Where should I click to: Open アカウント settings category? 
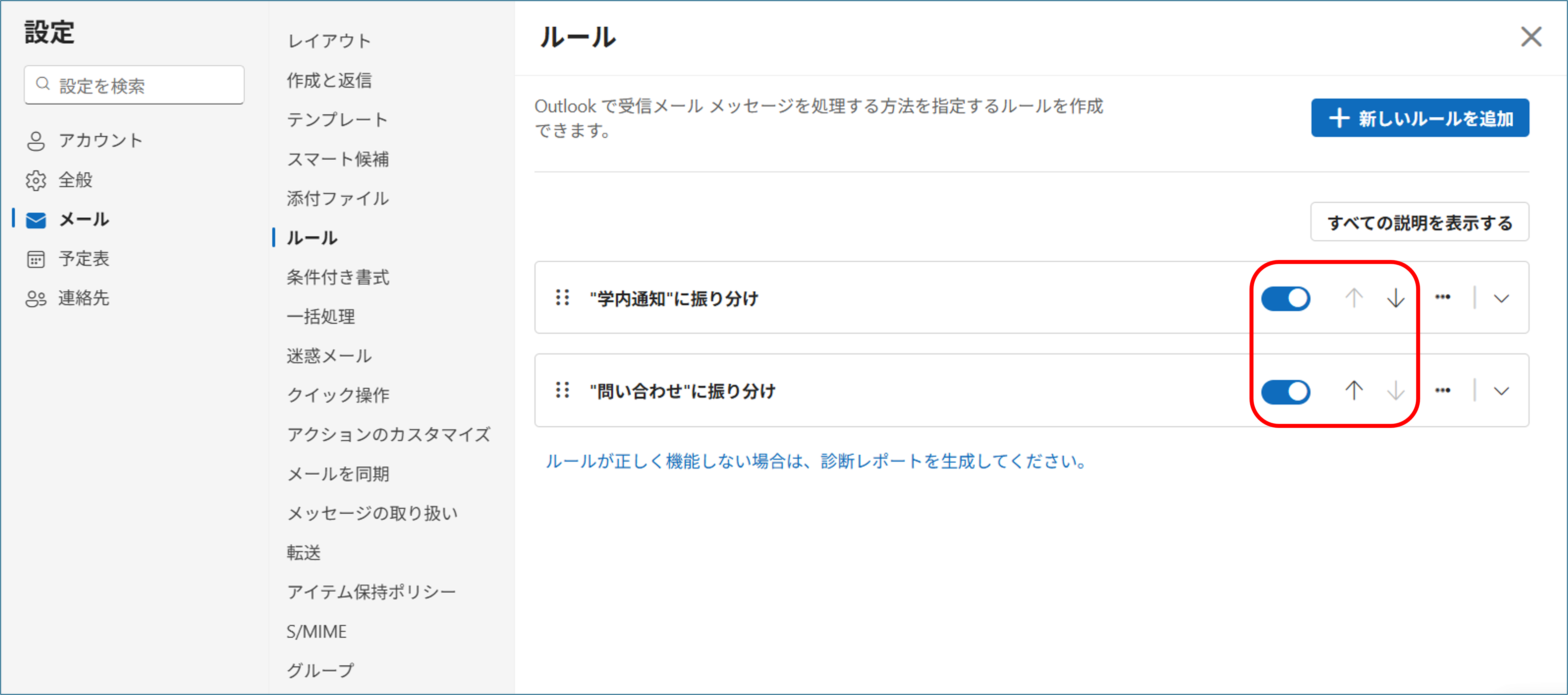(x=84, y=141)
